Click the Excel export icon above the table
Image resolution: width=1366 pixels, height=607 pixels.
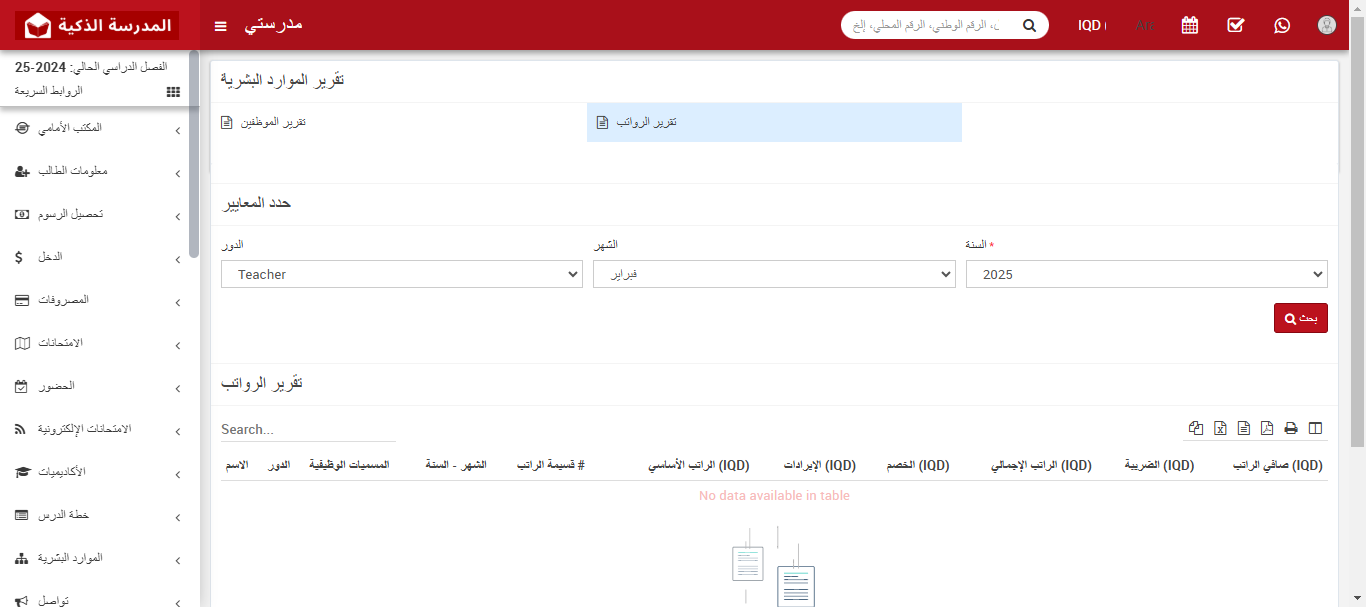pos(1220,428)
